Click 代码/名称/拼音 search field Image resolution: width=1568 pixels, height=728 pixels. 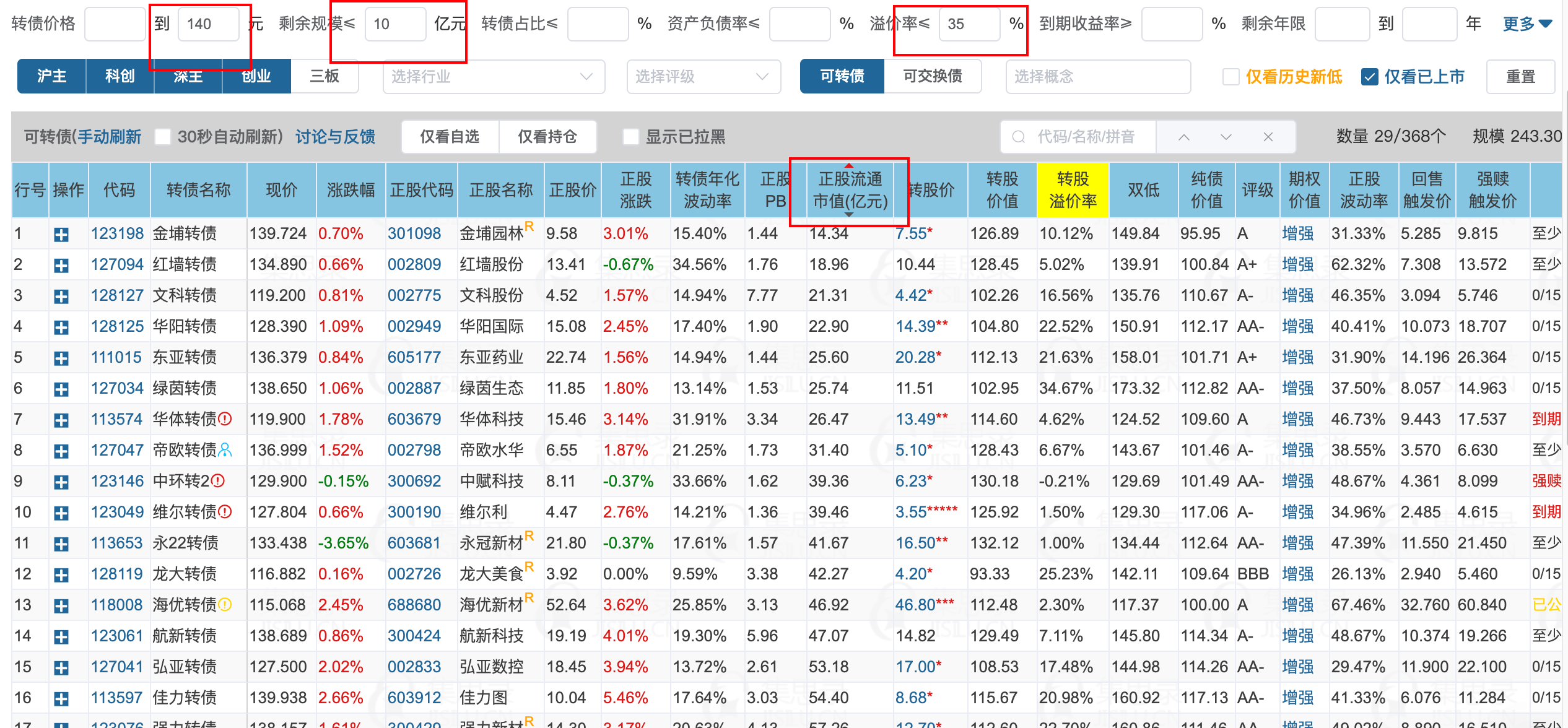[1086, 137]
